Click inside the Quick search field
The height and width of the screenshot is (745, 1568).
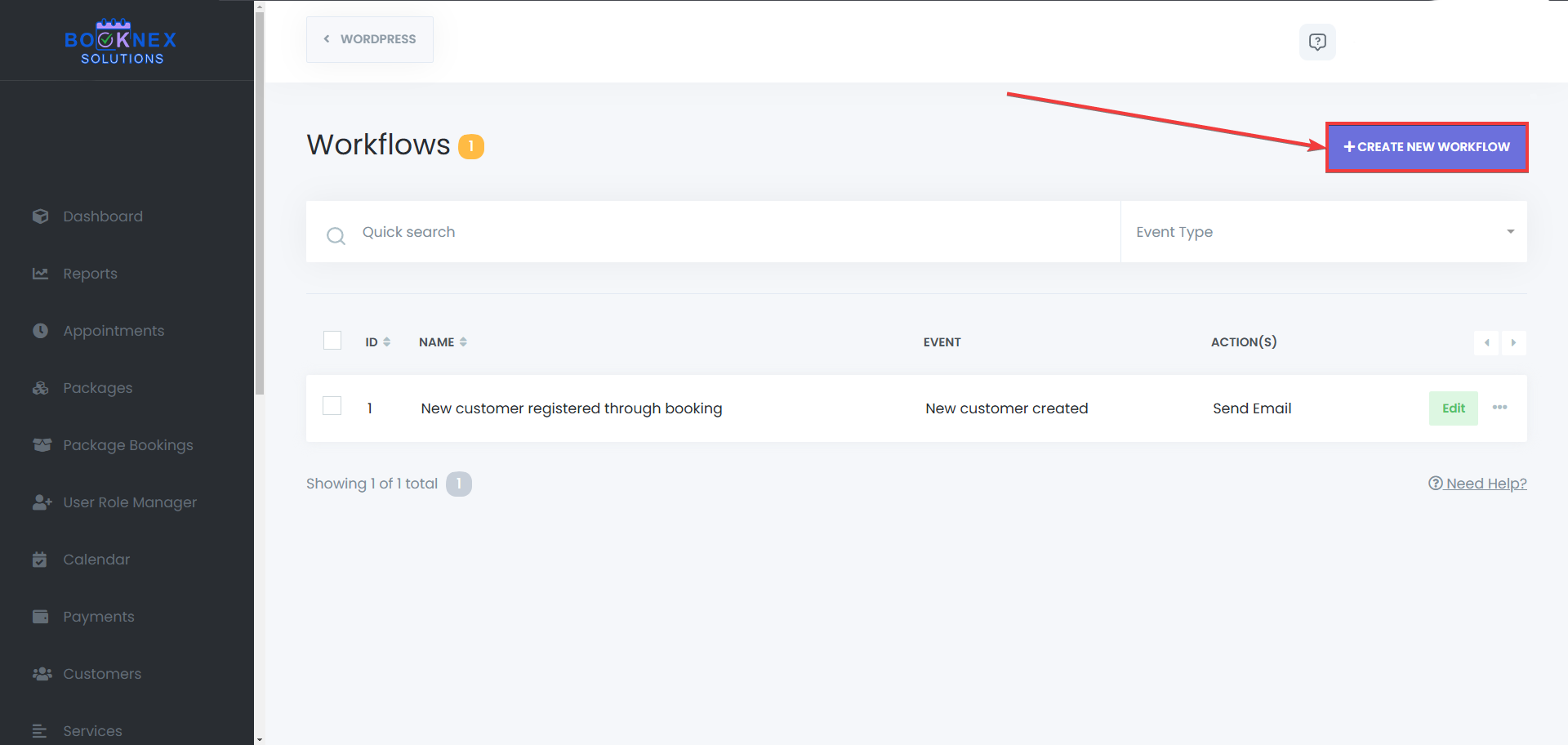click(572, 231)
